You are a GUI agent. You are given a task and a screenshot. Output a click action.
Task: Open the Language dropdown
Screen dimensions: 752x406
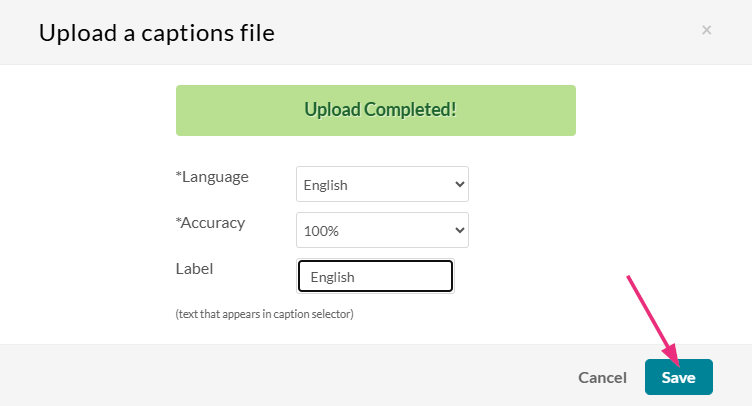tap(382, 184)
